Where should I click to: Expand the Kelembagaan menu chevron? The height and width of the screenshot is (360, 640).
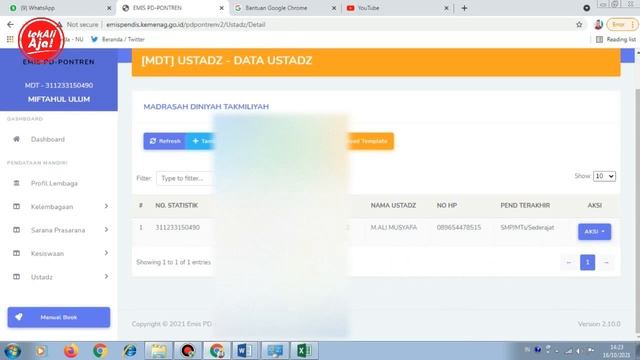pos(106,207)
